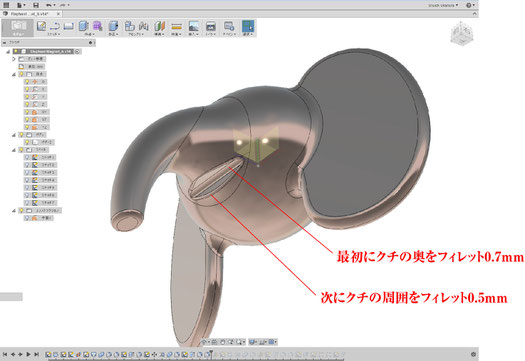Open Grid and Snaps icon in navigation bar
Screen dimensions: 525x361
[x=262, y=342]
